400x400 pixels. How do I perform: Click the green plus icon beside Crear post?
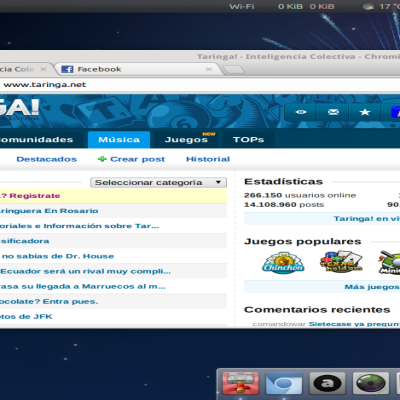pyautogui.click(x=102, y=159)
